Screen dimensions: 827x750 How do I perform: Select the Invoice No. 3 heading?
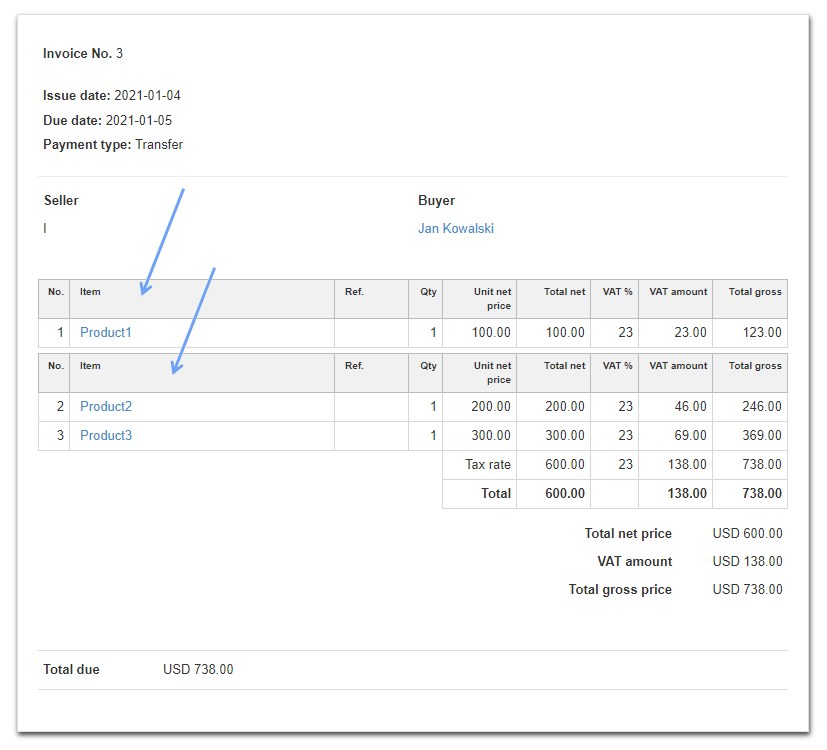(x=83, y=53)
